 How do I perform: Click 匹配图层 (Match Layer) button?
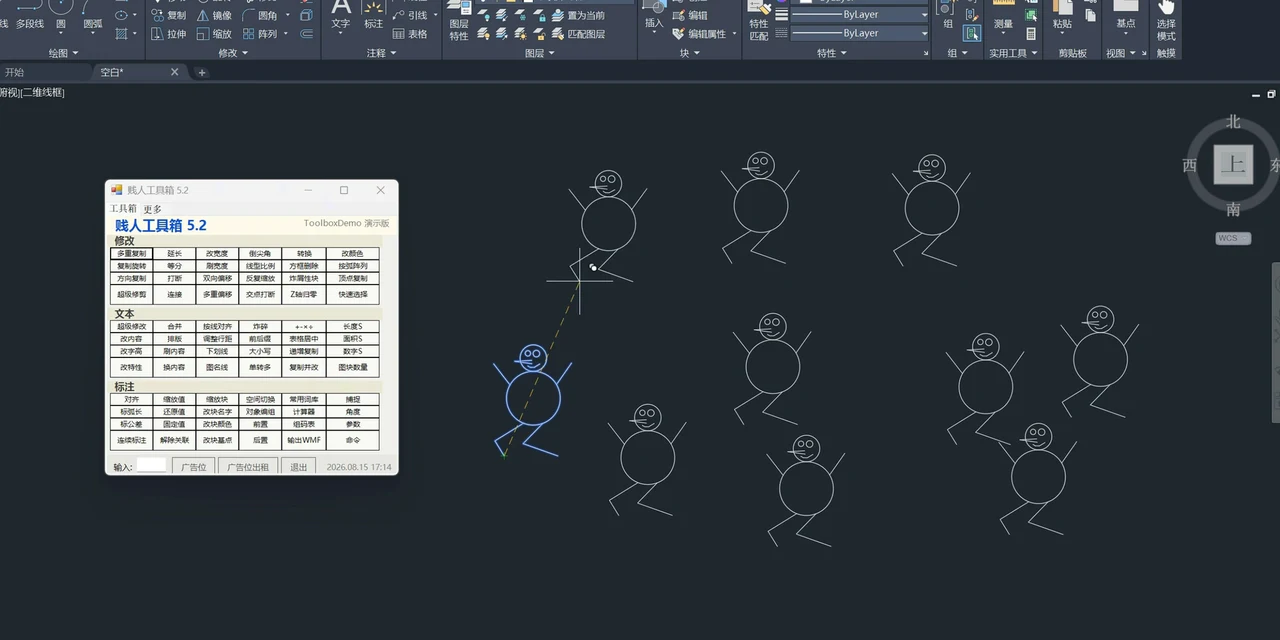tap(576, 33)
